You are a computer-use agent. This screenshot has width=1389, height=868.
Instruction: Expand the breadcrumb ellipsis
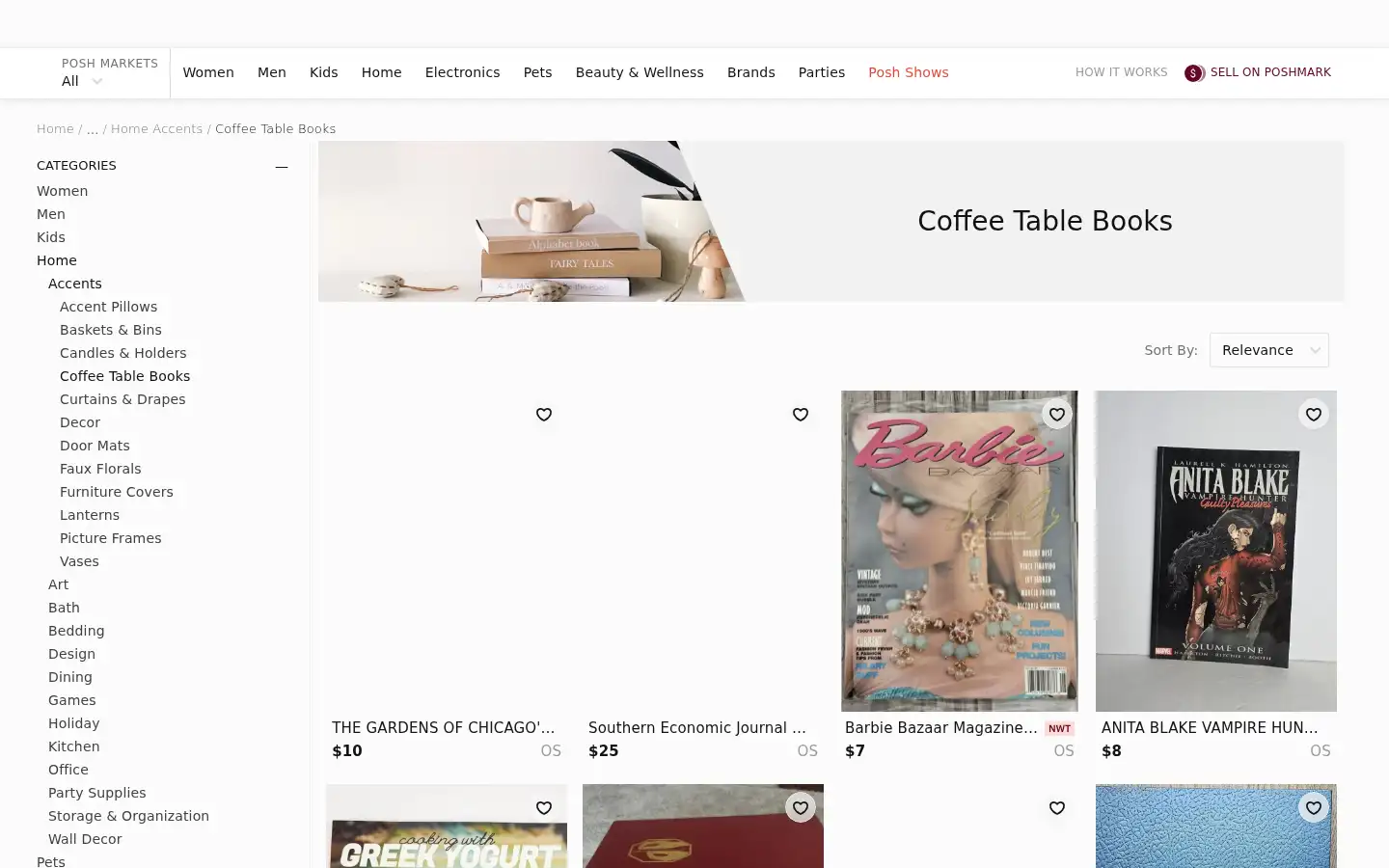[x=93, y=128]
